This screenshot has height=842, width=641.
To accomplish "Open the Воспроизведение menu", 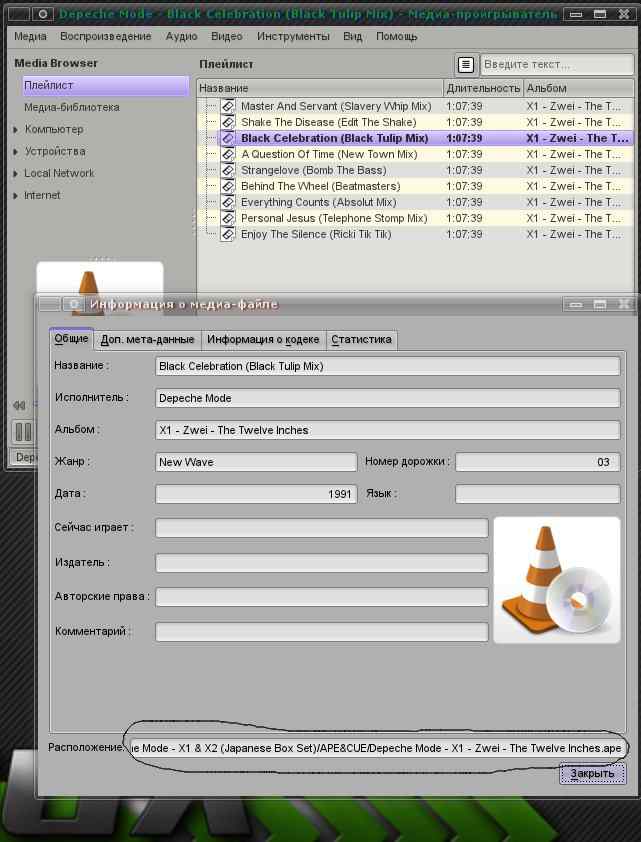I will pyautogui.click(x=106, y=37).
